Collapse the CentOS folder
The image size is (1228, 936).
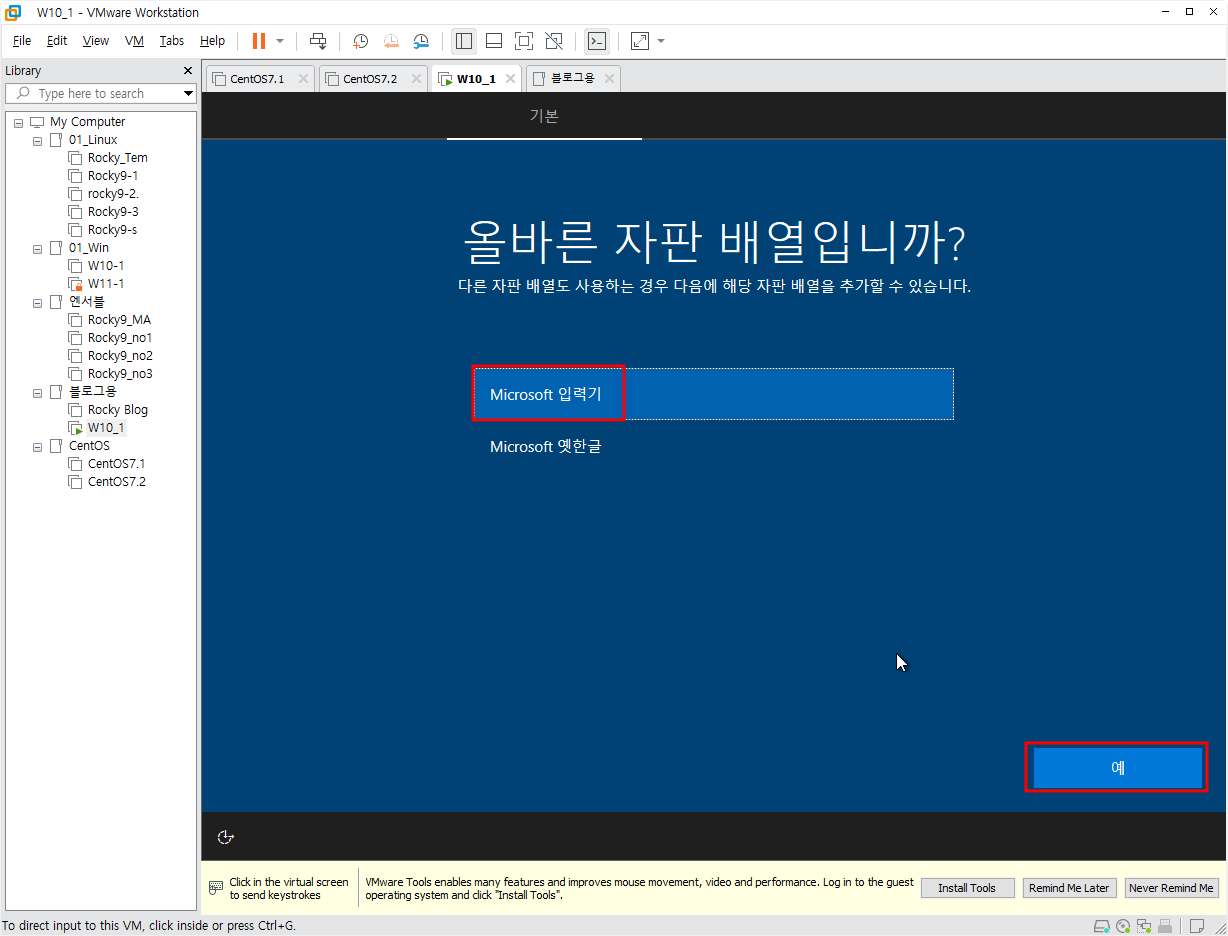click(x=37, y=446)
